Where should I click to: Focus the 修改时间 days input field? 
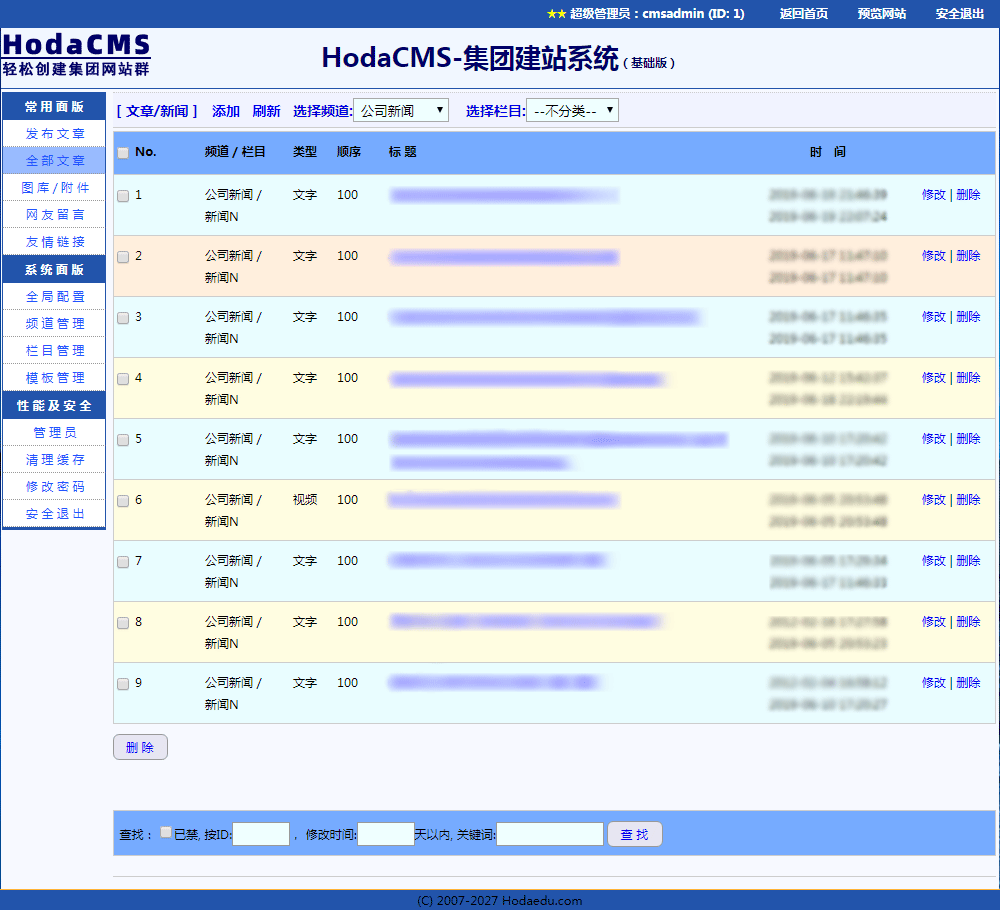click(386, 834)
